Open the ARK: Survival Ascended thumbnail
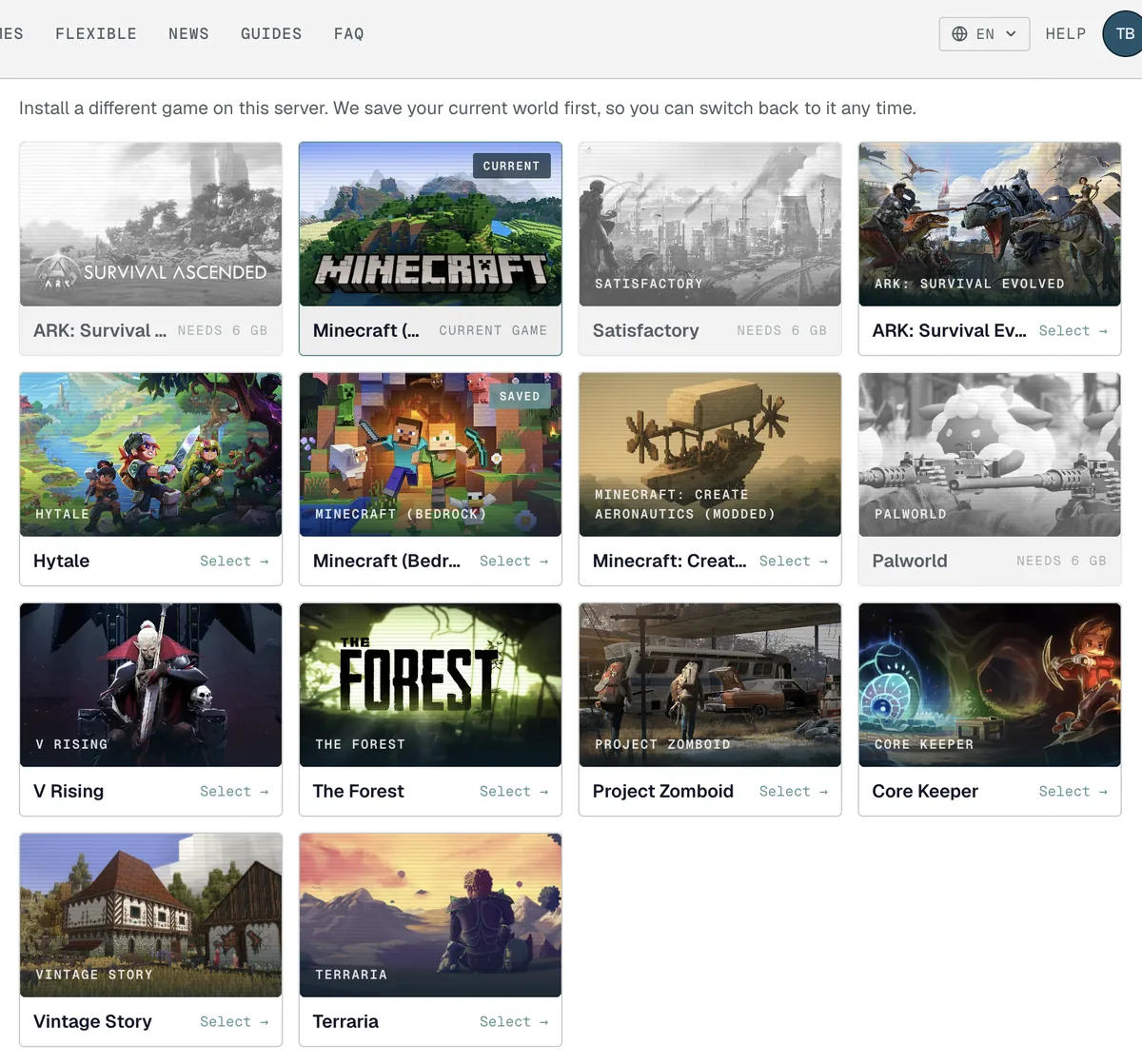 pos(150,225)
